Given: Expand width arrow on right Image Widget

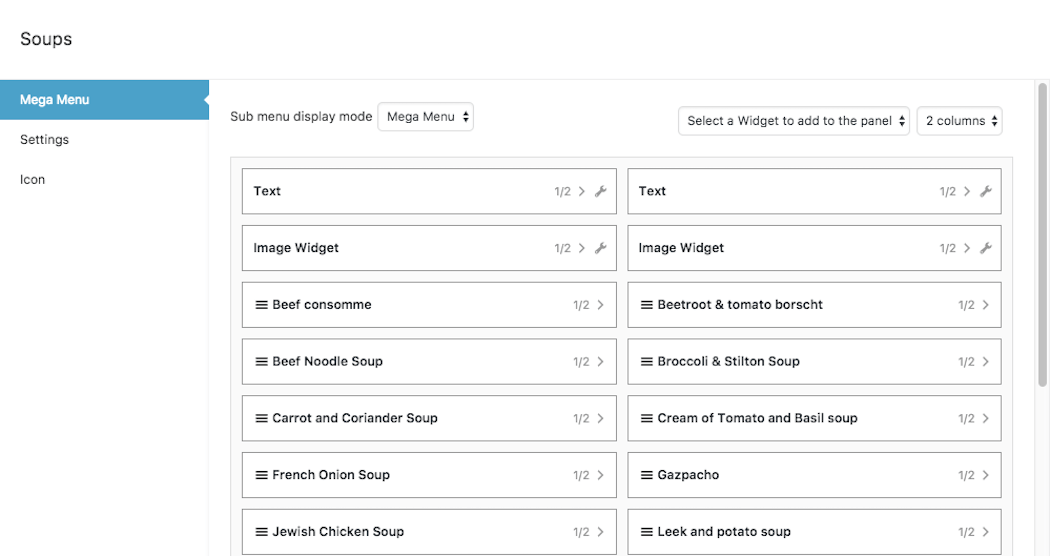Looking at the screenshot, I should [x=967, y=248].
